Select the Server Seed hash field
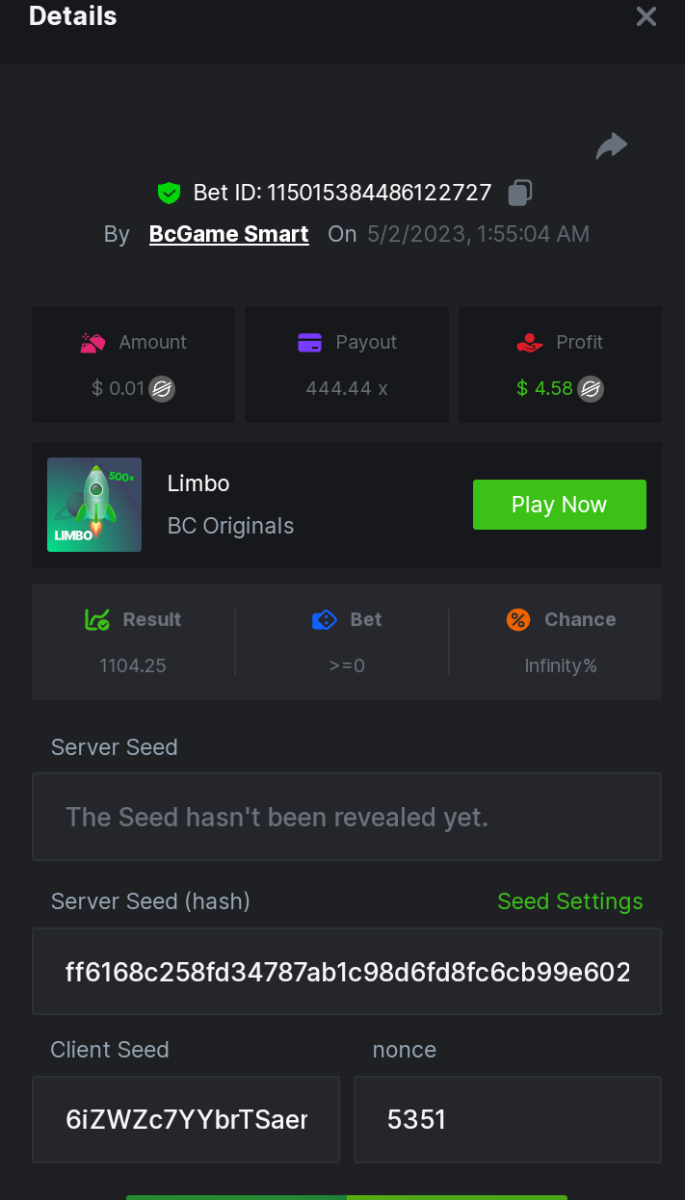Screen dimensions: 685x1200 (x=346, y=972)
